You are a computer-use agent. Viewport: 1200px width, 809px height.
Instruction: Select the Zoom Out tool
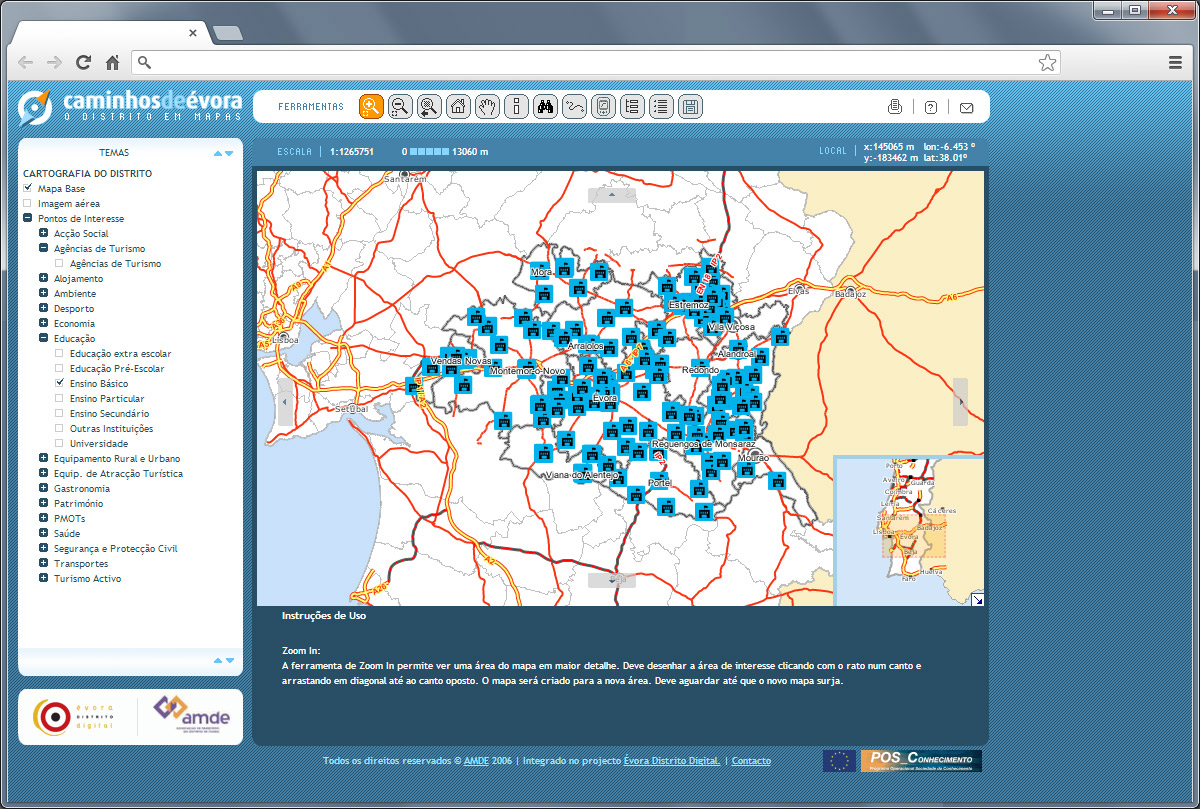(x=400, y=107)
